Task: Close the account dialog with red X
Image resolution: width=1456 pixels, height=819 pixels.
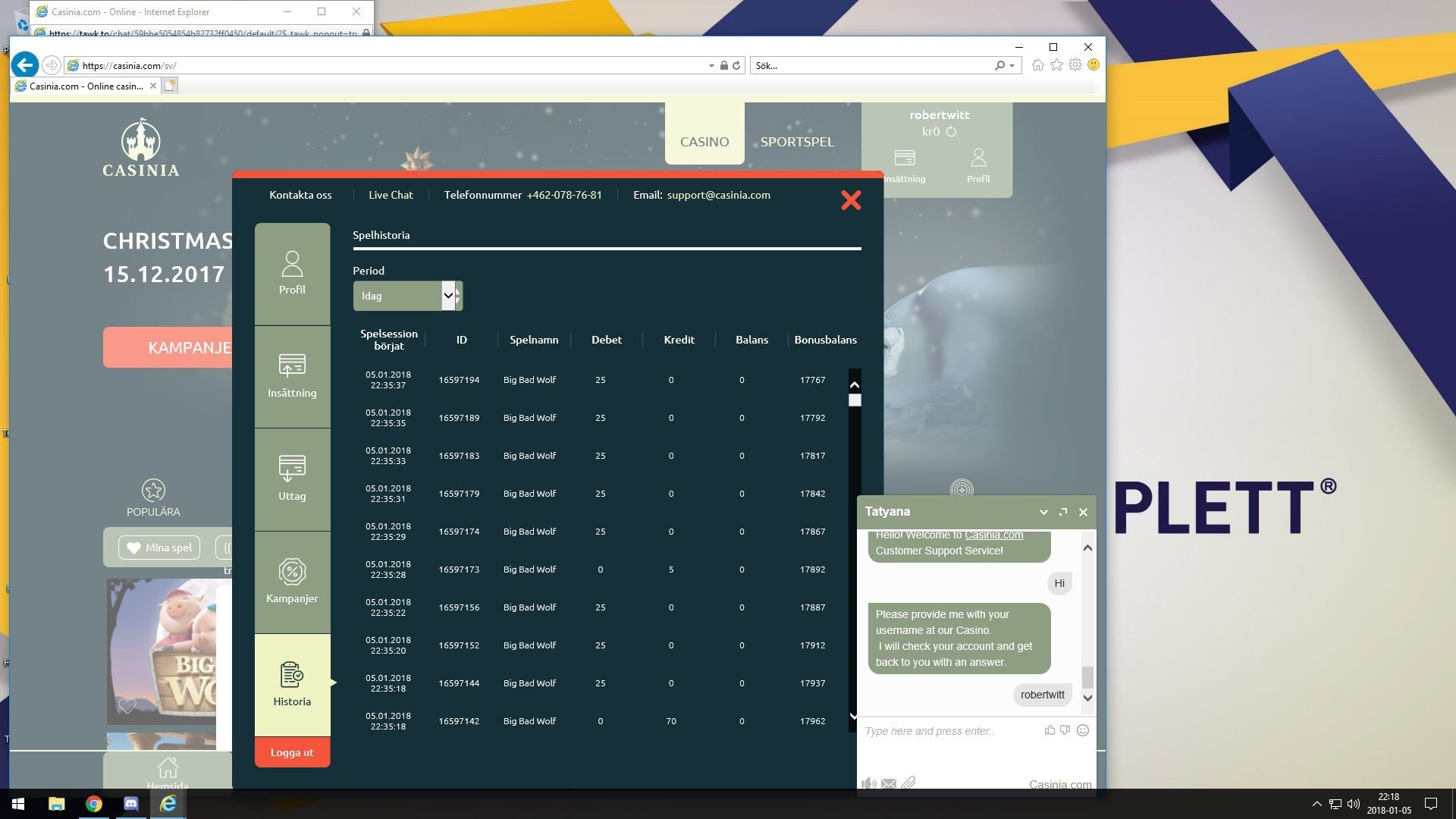Action: coord(851,200)
